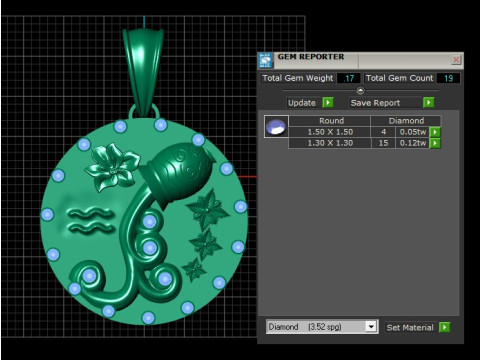Viewport: 480px width, 360px height.
Task: Click the 0.05tw weight cell
Action: 413,132
